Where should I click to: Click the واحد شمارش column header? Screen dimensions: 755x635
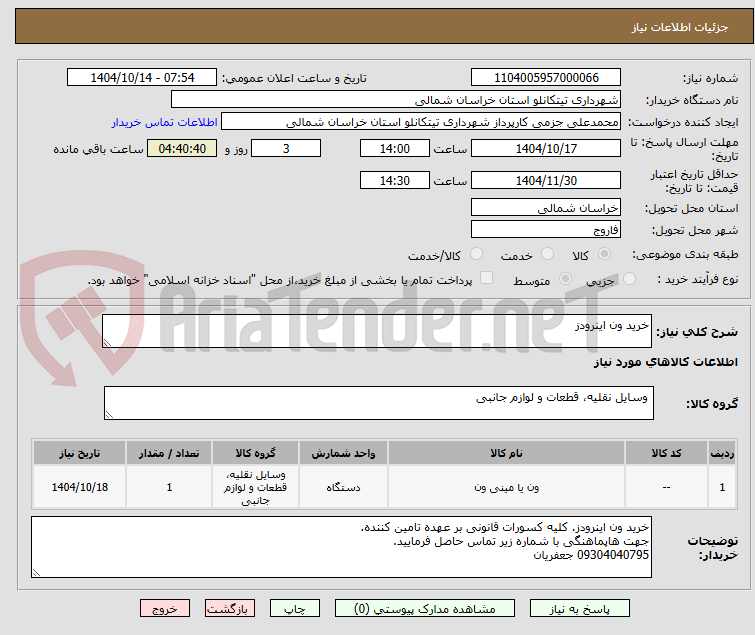343,453
